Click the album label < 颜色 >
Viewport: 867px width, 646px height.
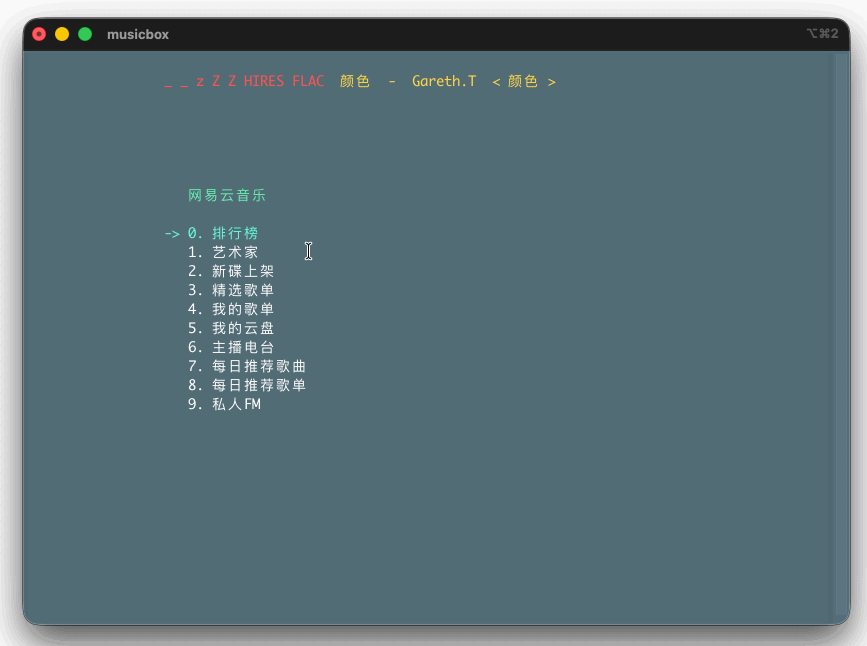coord(524,81)
